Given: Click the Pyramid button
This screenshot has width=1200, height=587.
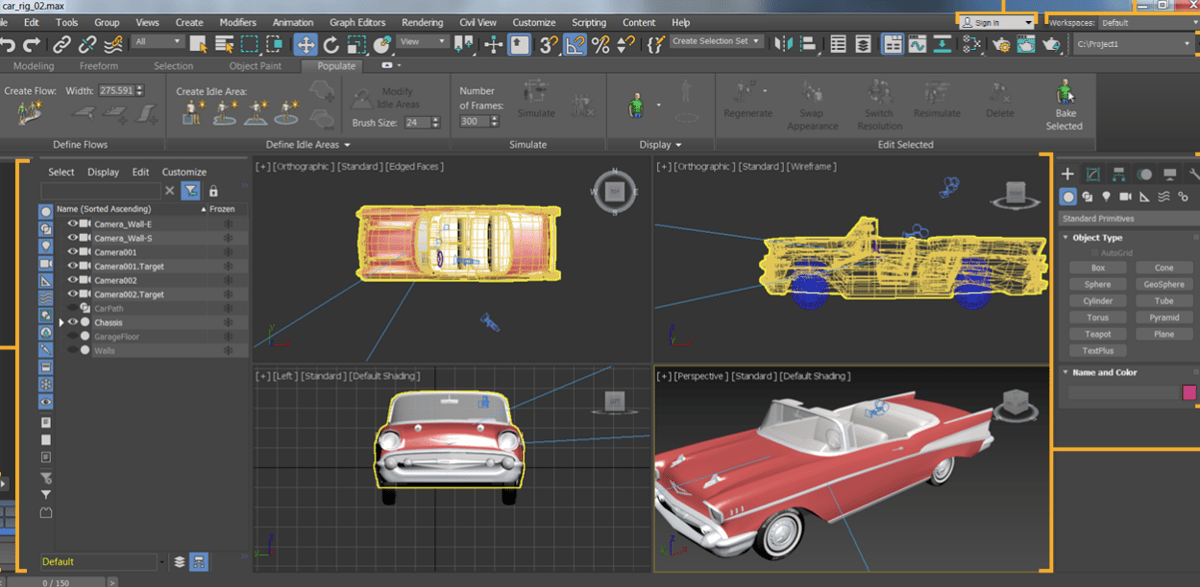Looking at the screenshot, I should (x=1164, y=318).
